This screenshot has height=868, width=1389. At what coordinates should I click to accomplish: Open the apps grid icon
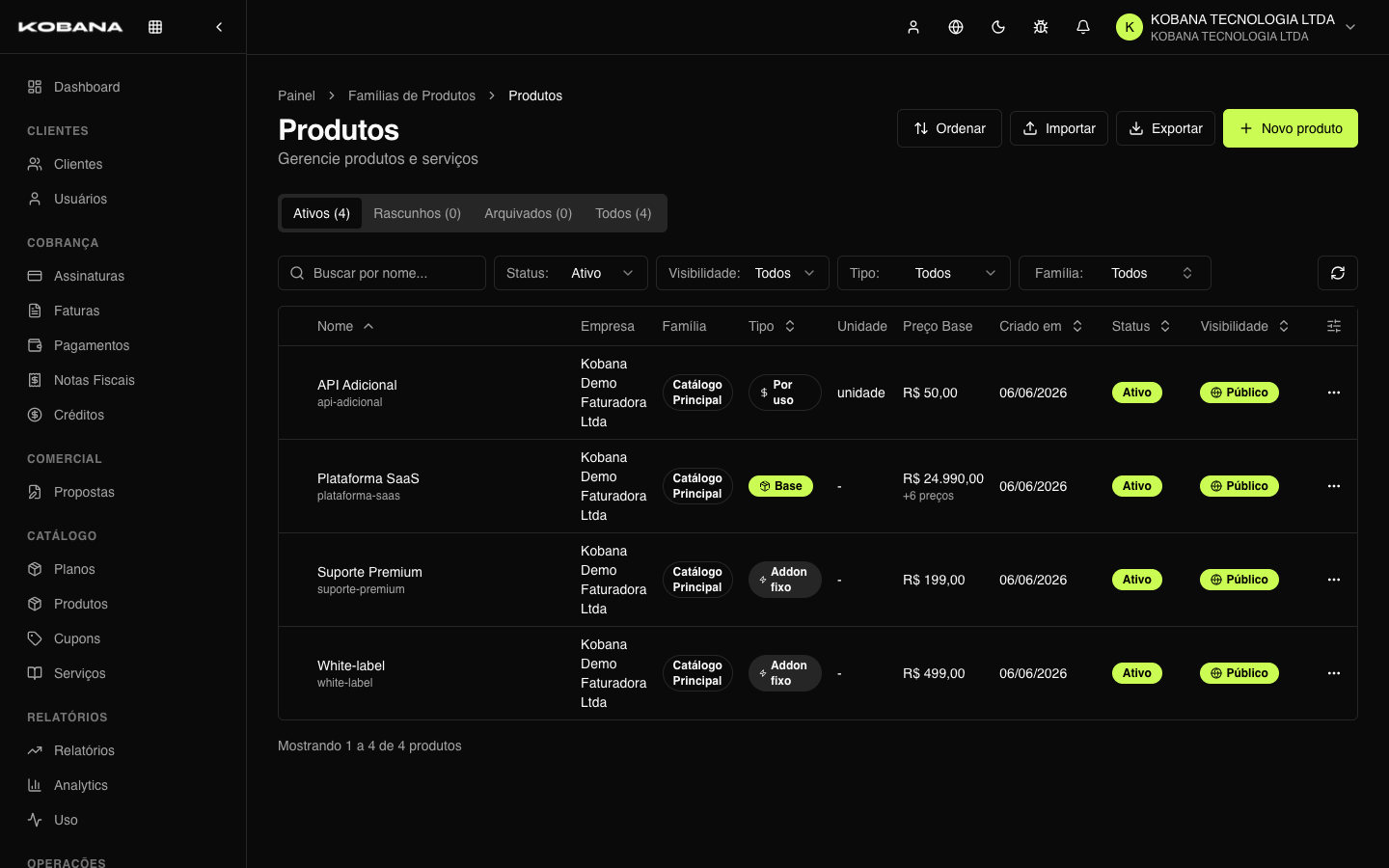pyautogui.click(x=155, y=27)
